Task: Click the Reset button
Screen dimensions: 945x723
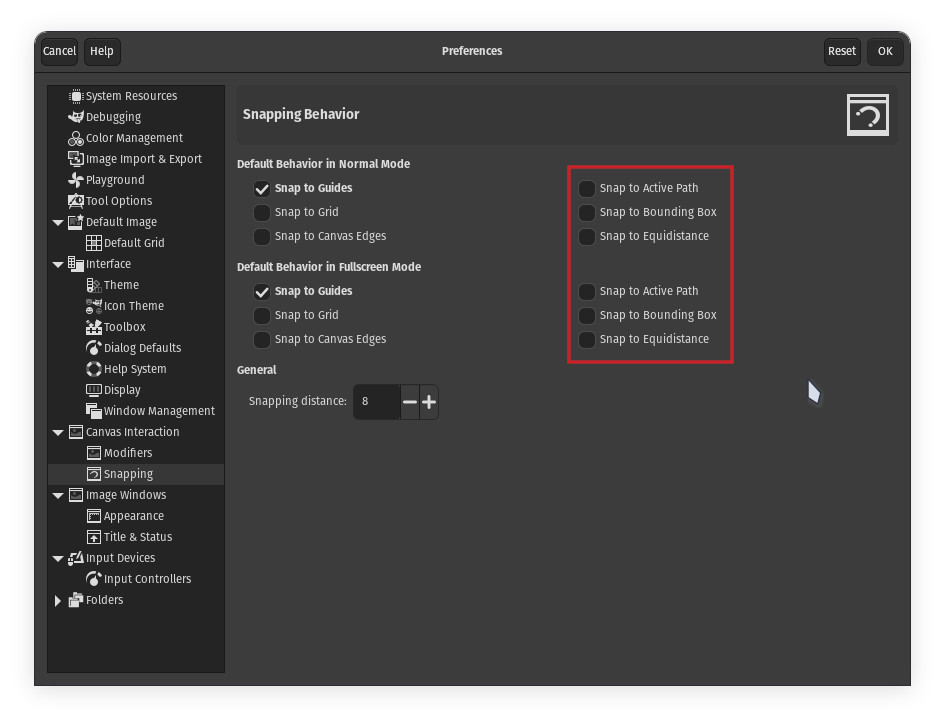Action: pos(842,51)
